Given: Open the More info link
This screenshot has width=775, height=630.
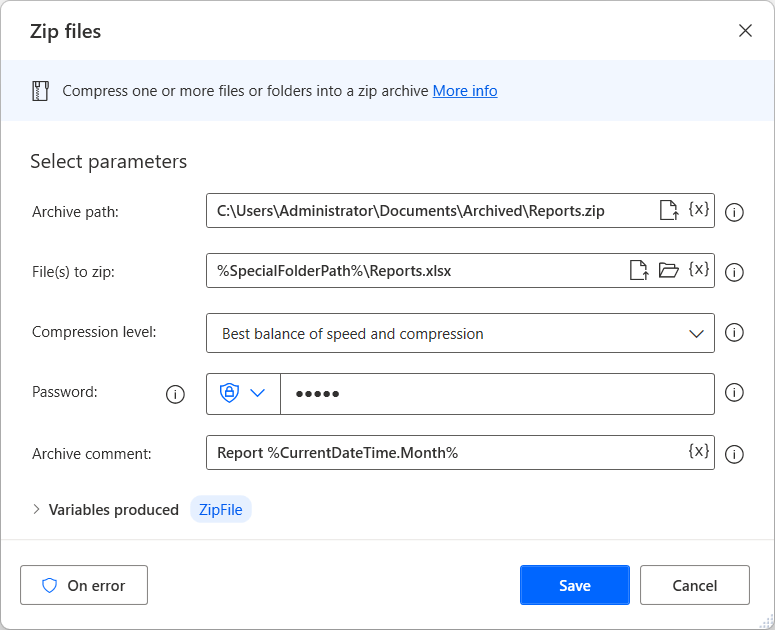Looking at the screenshot, I should 465,91.
